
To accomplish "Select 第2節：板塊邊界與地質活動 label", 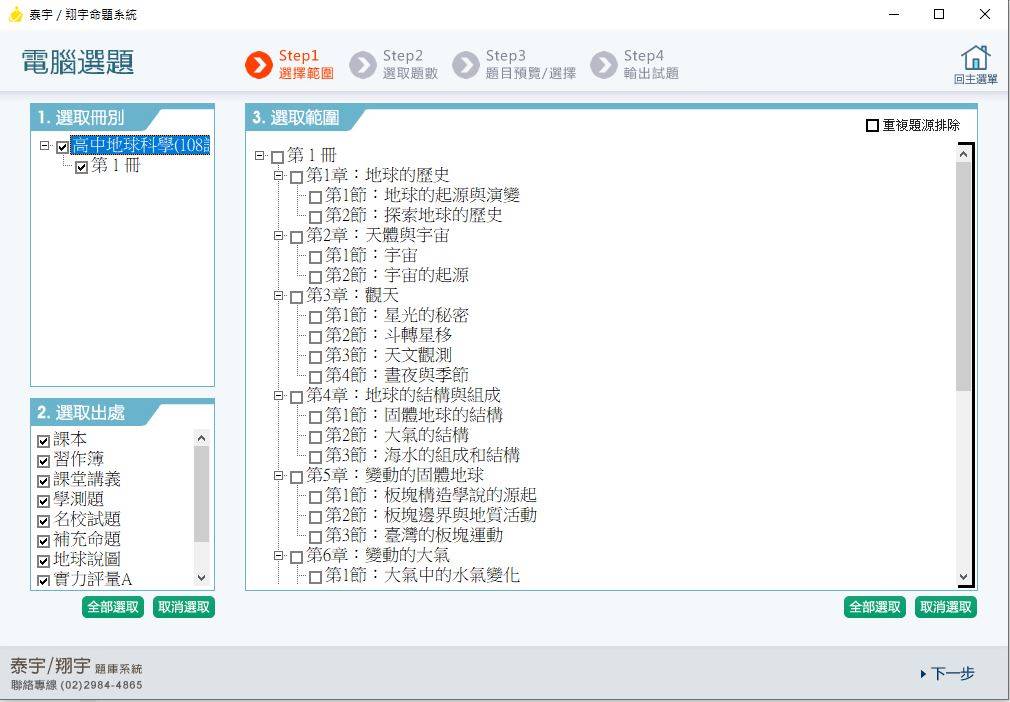I will click(x=430, y=515).
